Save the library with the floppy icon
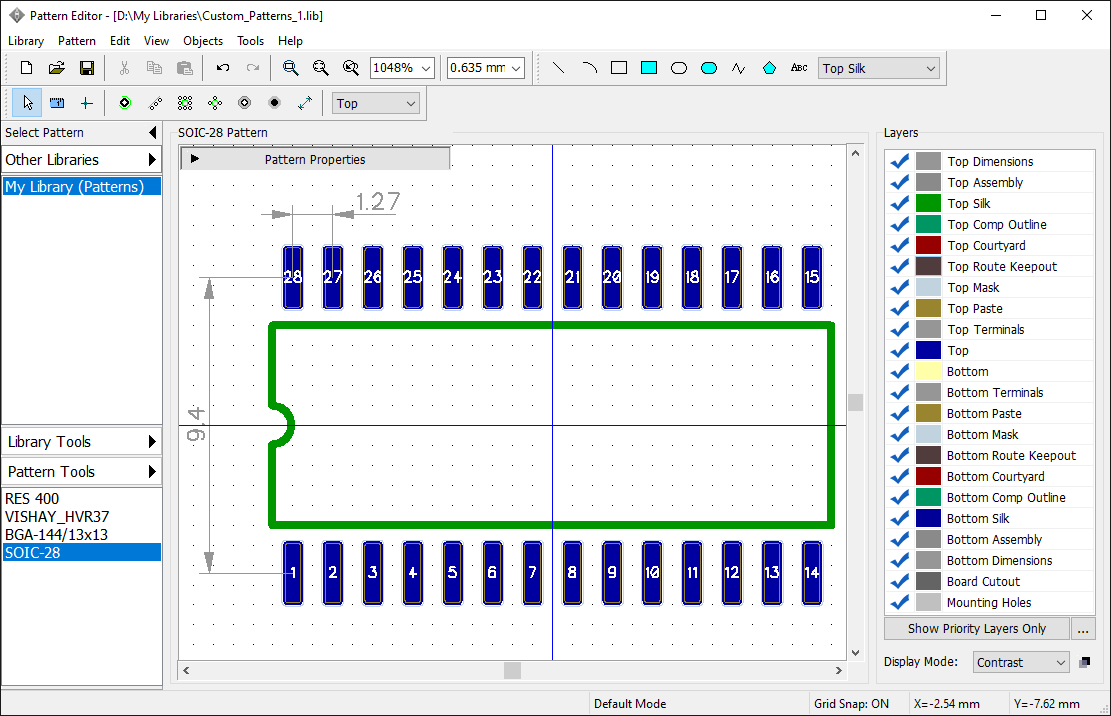1111x716 pixels. (86, 68)
